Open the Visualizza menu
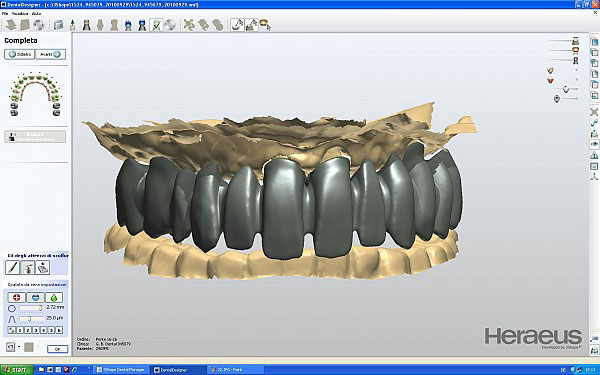This screenshot has height=375, width=600. [x=20, y=13]
